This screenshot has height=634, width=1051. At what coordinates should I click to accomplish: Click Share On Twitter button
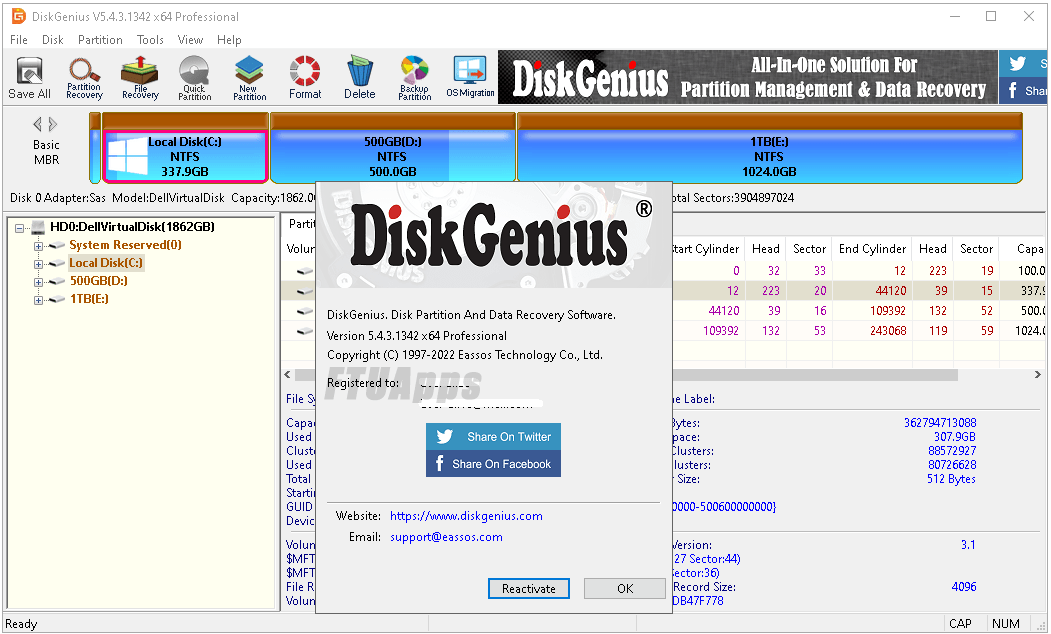pos(493,436)
